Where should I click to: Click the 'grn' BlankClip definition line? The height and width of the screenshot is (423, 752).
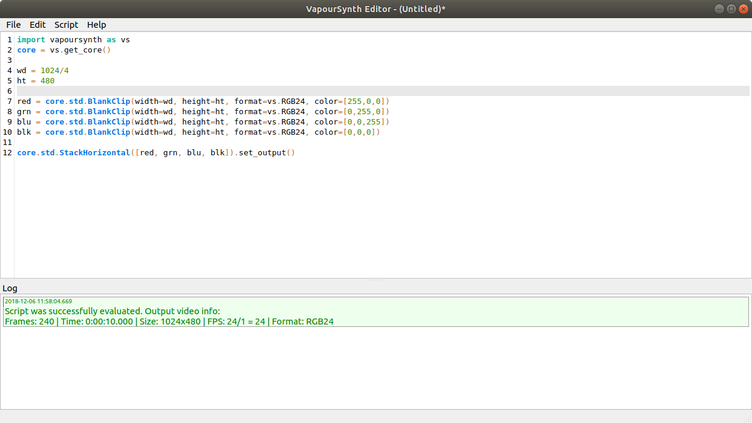tap(200, 112)
